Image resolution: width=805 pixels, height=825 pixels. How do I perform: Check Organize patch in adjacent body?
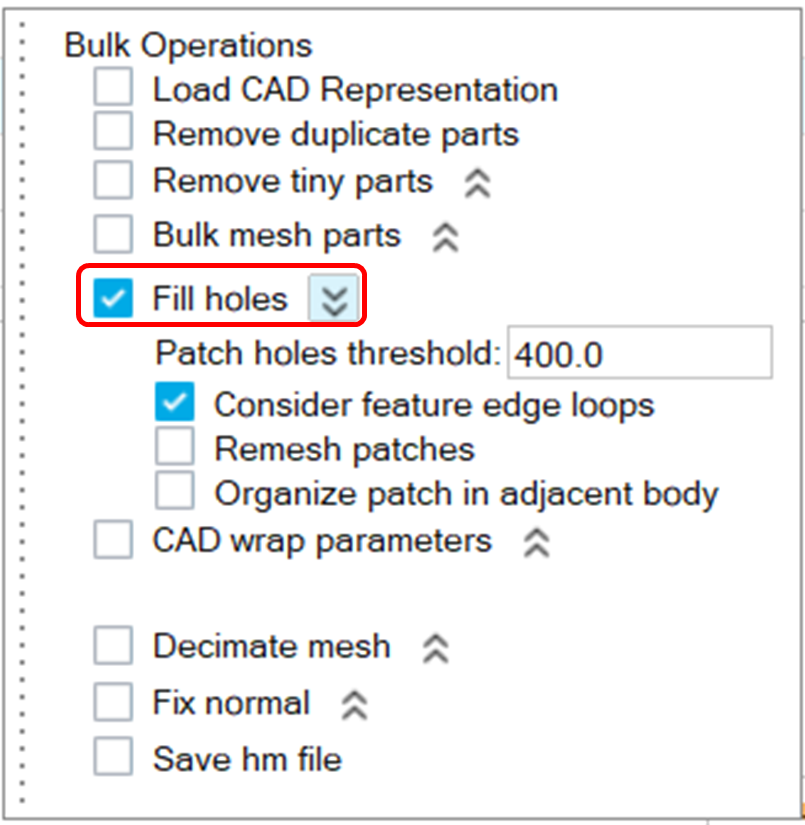click(x=174, y=492)
